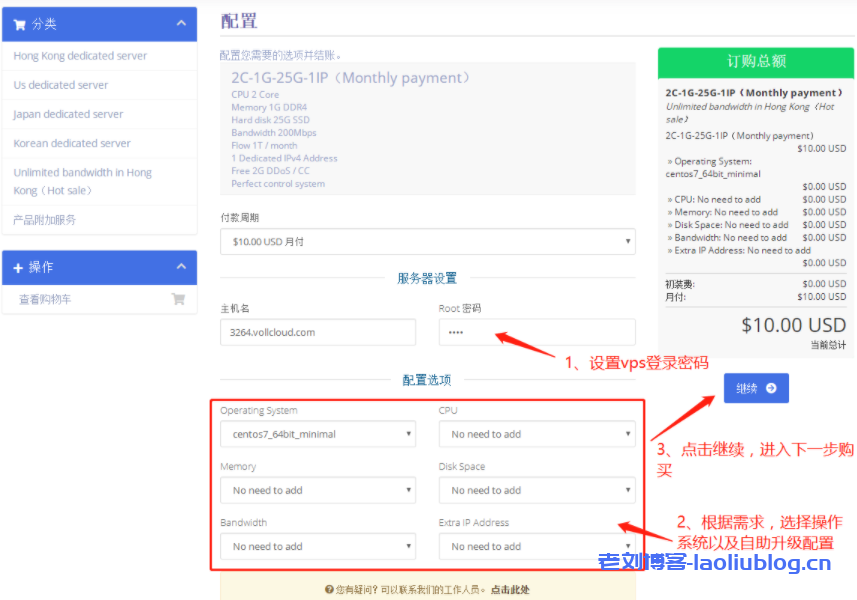The height and width of the screenshot is (600, 857).
Task: Open the Memory upgrade dropdown
Action: point(317,490)
